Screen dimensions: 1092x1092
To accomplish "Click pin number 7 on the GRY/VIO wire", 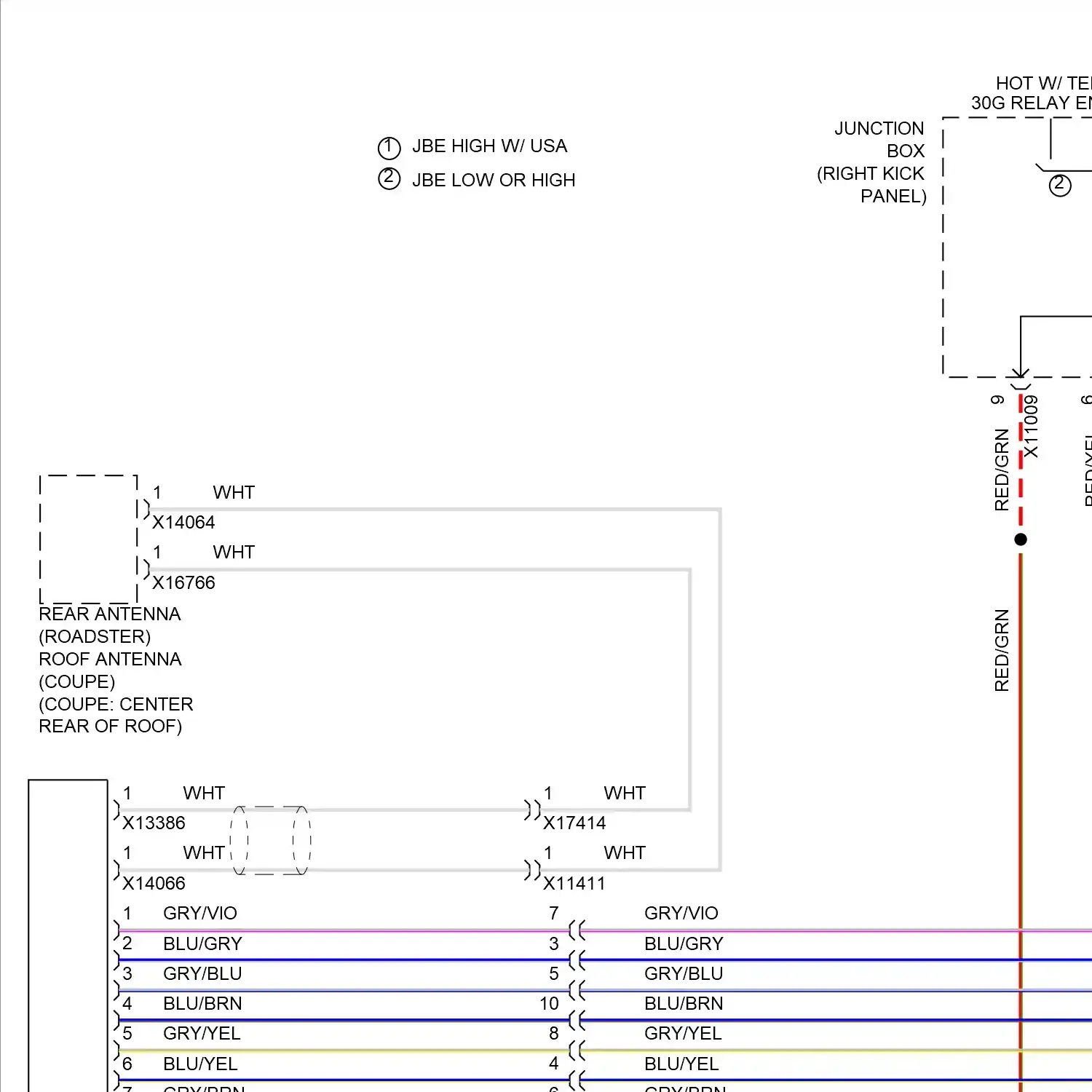I will [554, 914].
